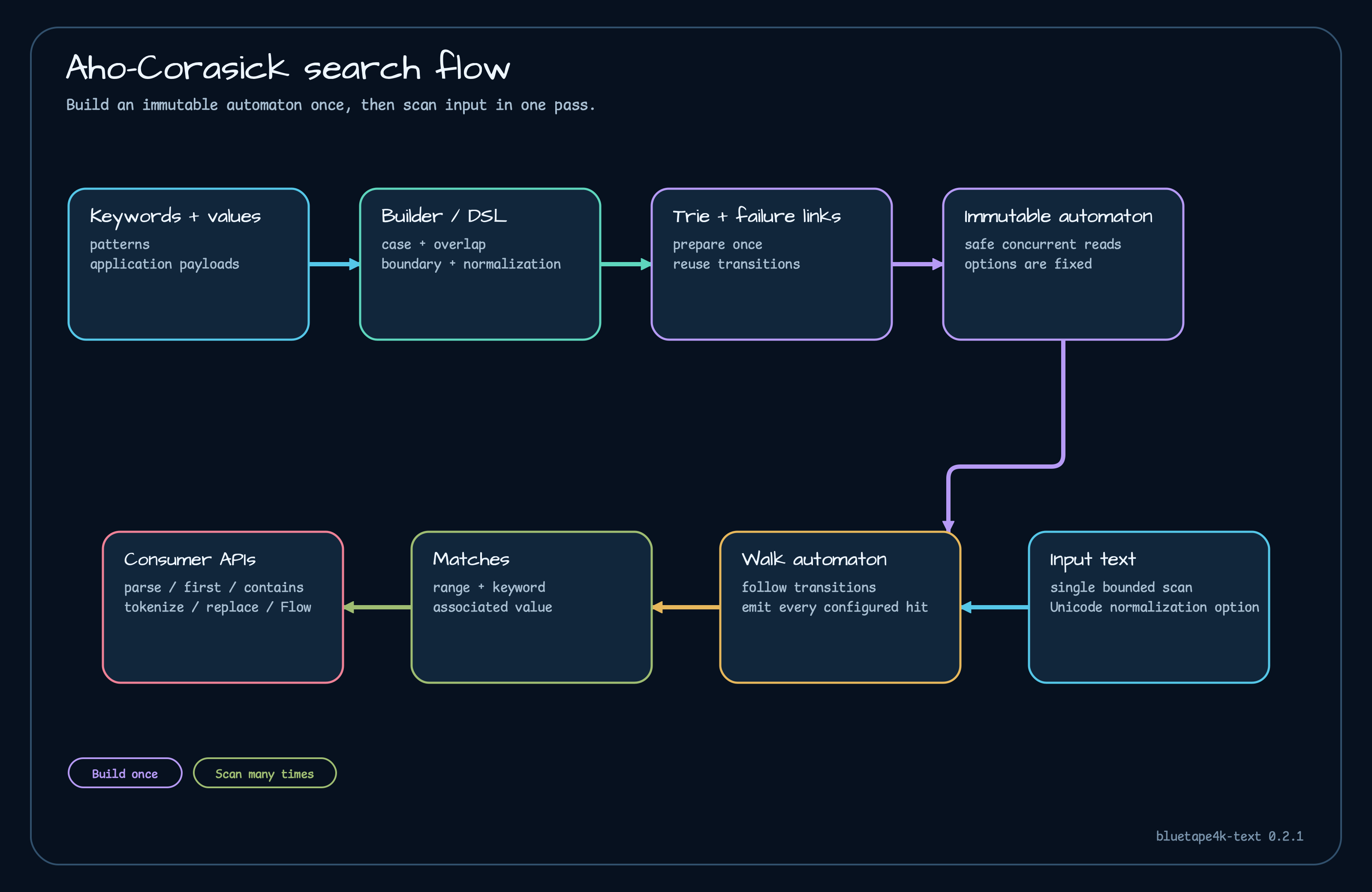
Task: Click the 'Aho-Corasick search flow' title
Action: 288,66
